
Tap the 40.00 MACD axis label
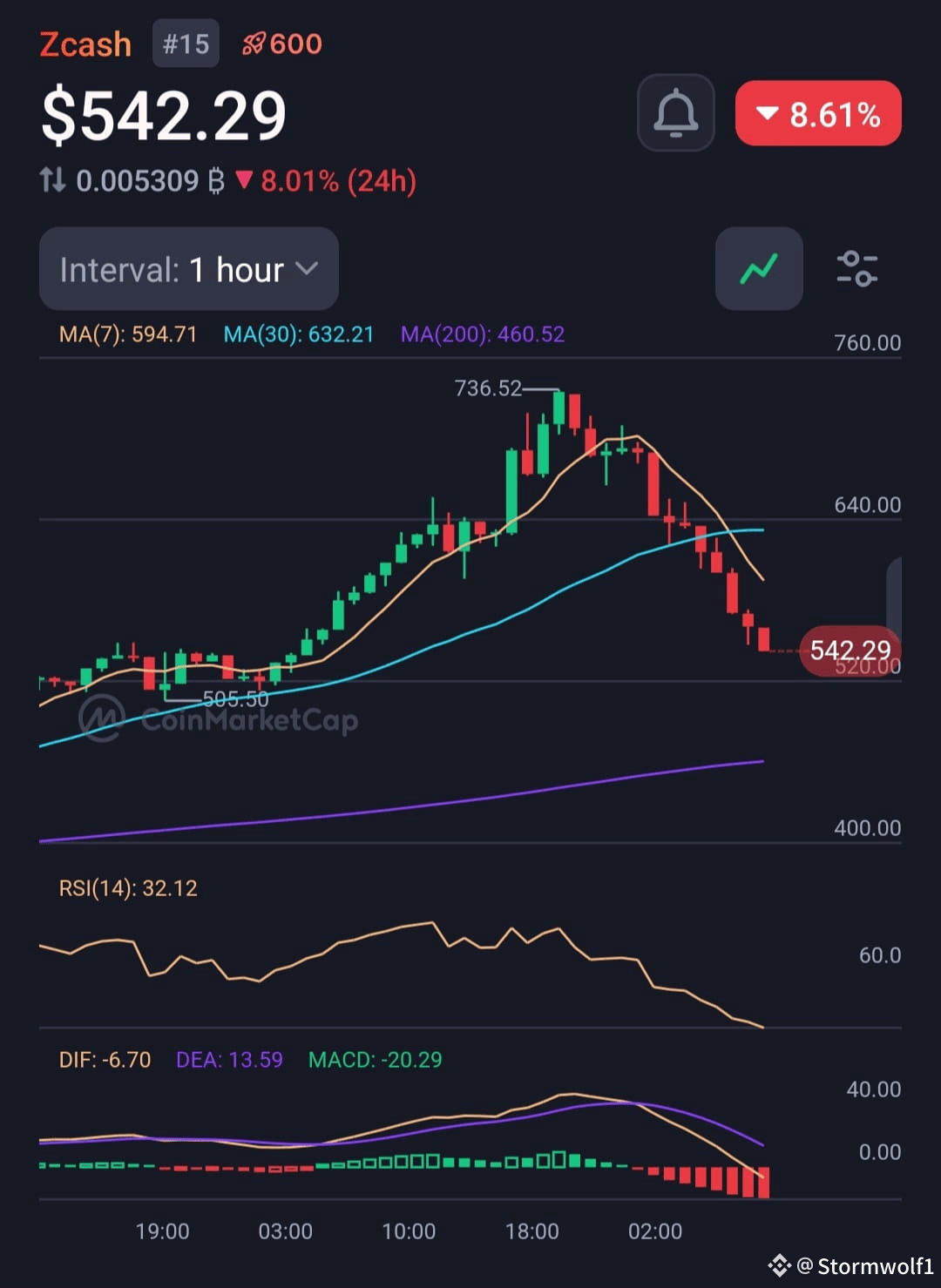coord(874,1089)
